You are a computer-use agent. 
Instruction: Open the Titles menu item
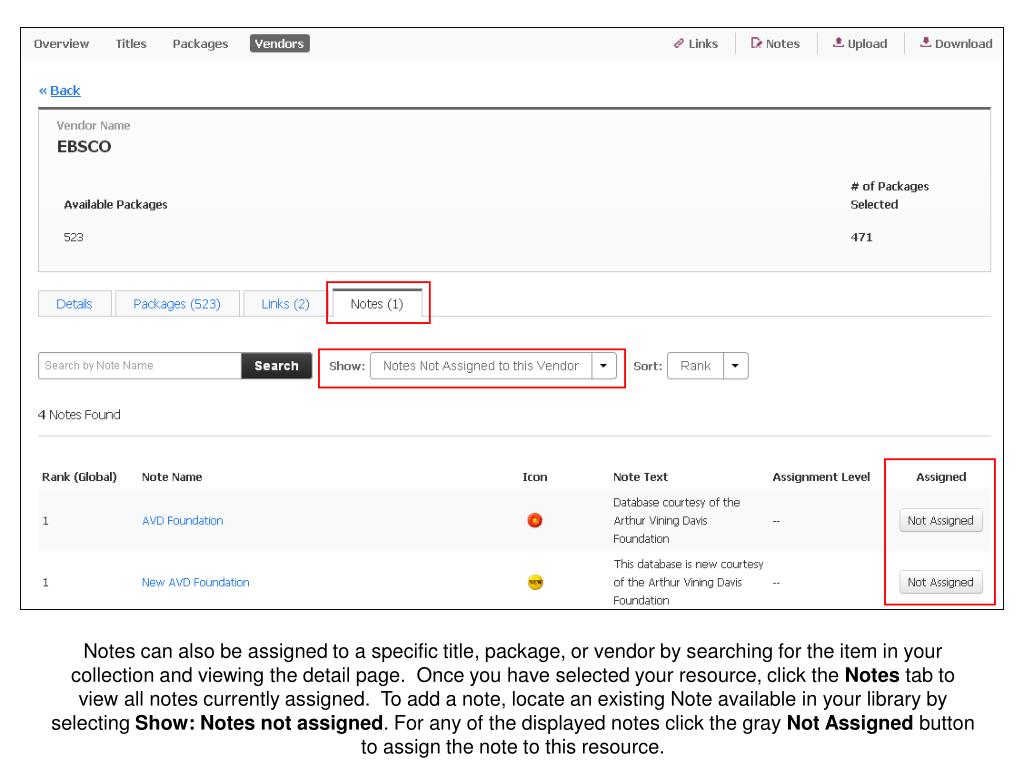click(x=131, y=44)
